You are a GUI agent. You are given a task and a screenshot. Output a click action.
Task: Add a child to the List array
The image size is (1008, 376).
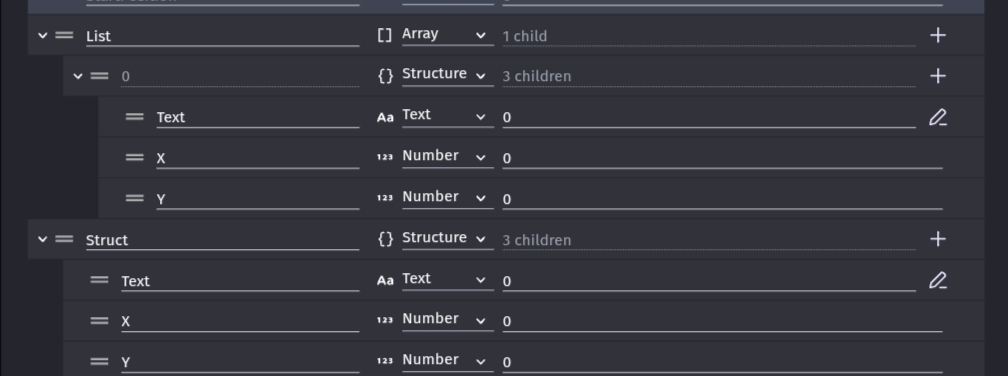pyautogui.click(x=938, y=35)
